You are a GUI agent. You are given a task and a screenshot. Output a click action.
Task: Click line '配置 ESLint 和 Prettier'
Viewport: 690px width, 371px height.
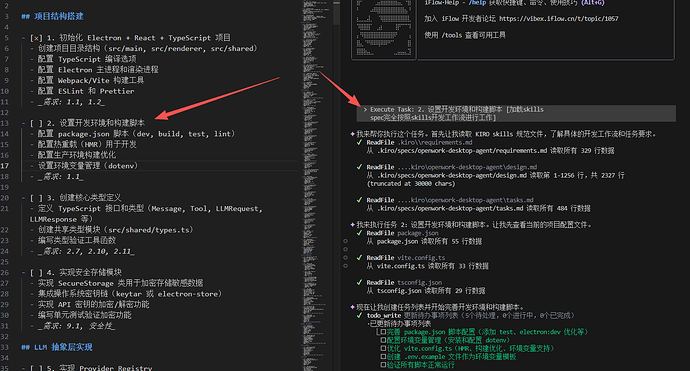coord(86,92)
